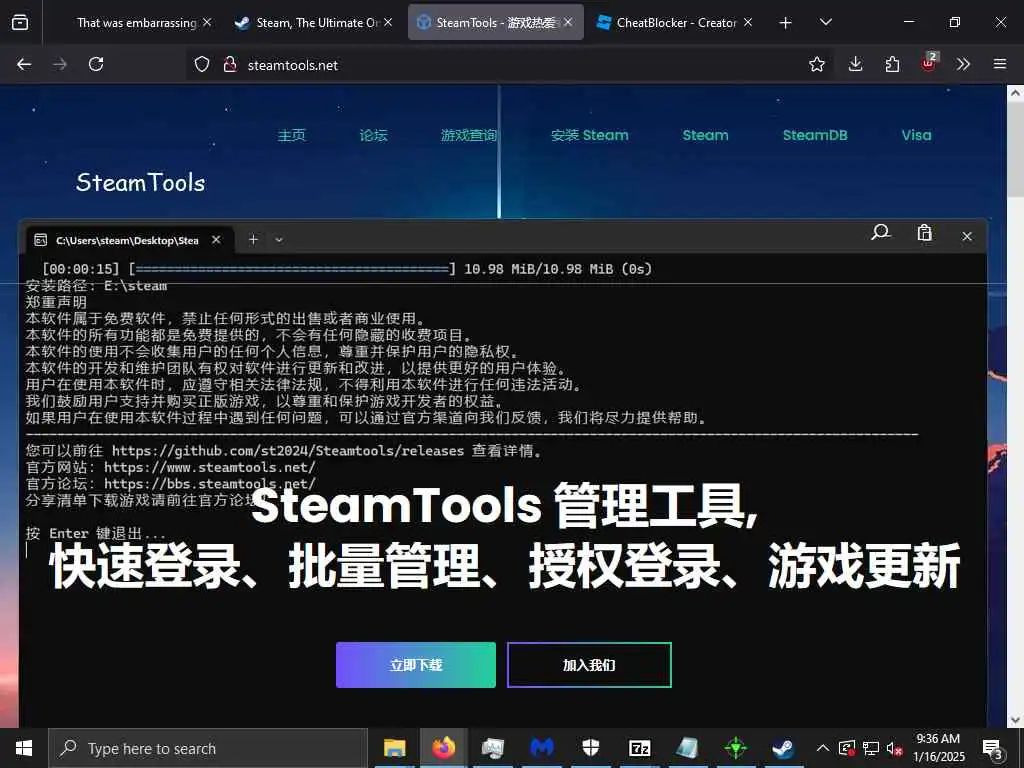Click the scrollbar down arrow
Viewport: 1024px width, 768px height.
(1016, 720)
